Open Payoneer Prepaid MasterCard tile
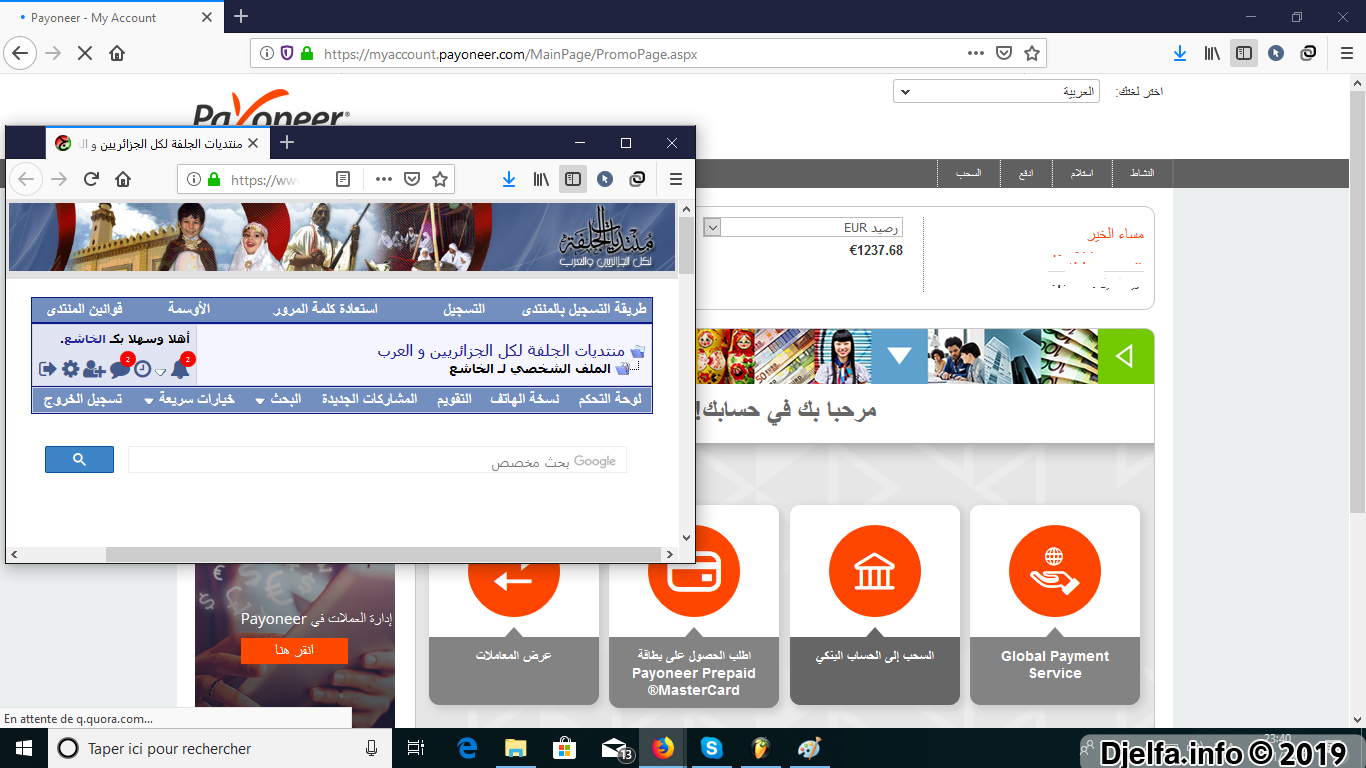 tap(694, 605)
